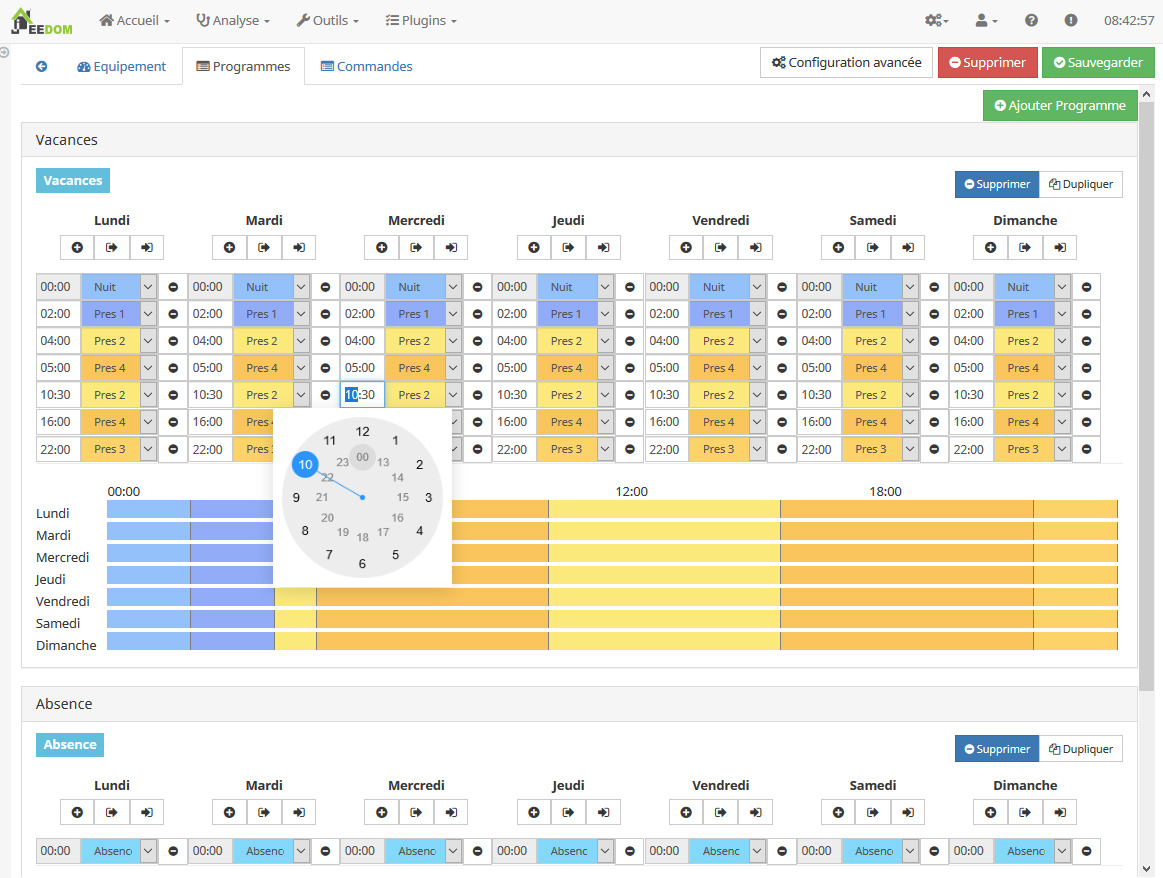The width and height of the screenshot is (1163, 878).
Task: Expand Dimanche 16:00 Pres 4 dropdown
Action: point(1061,422)
